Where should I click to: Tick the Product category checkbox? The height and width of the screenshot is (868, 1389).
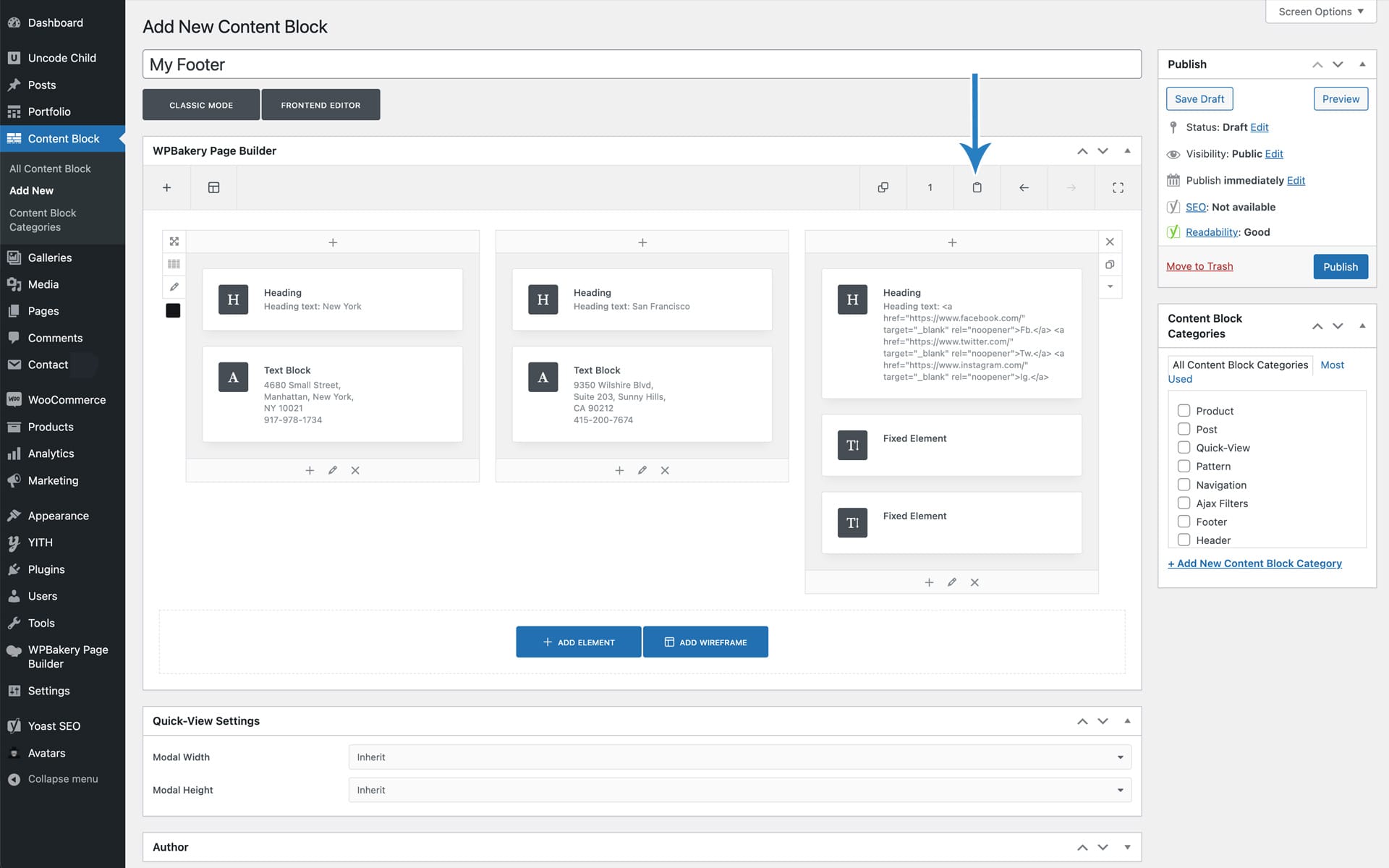coord(1184,411)
